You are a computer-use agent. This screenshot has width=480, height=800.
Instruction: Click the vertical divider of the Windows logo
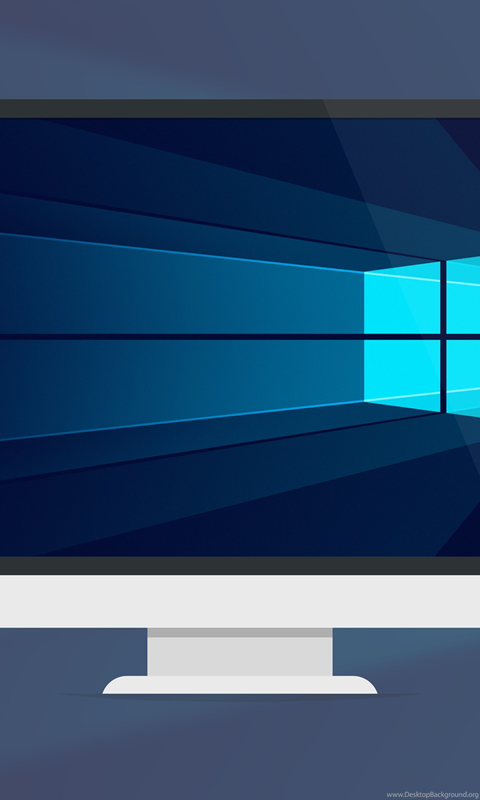point(444,337)
